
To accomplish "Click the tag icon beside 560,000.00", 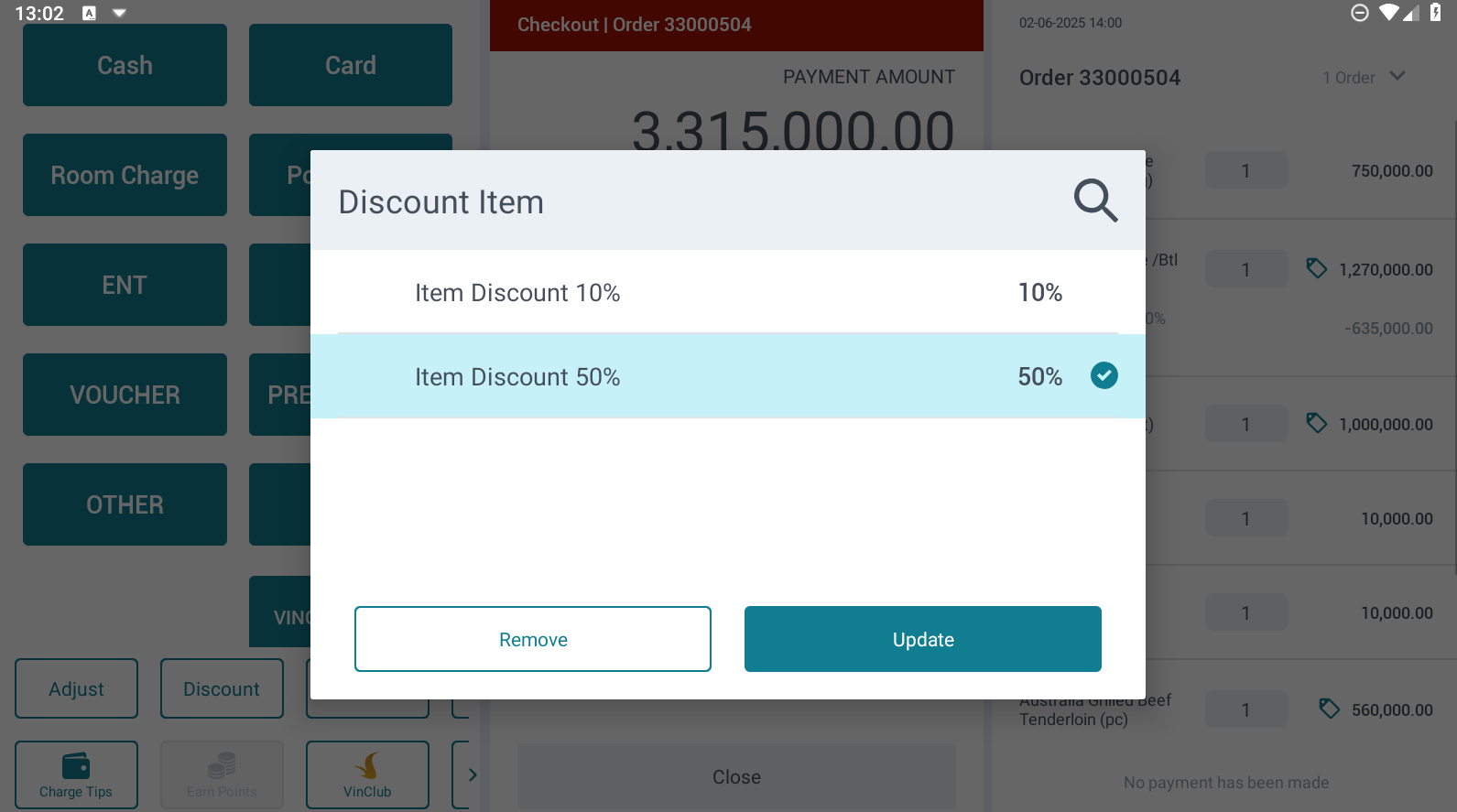I will click(x=1329, y=709).
